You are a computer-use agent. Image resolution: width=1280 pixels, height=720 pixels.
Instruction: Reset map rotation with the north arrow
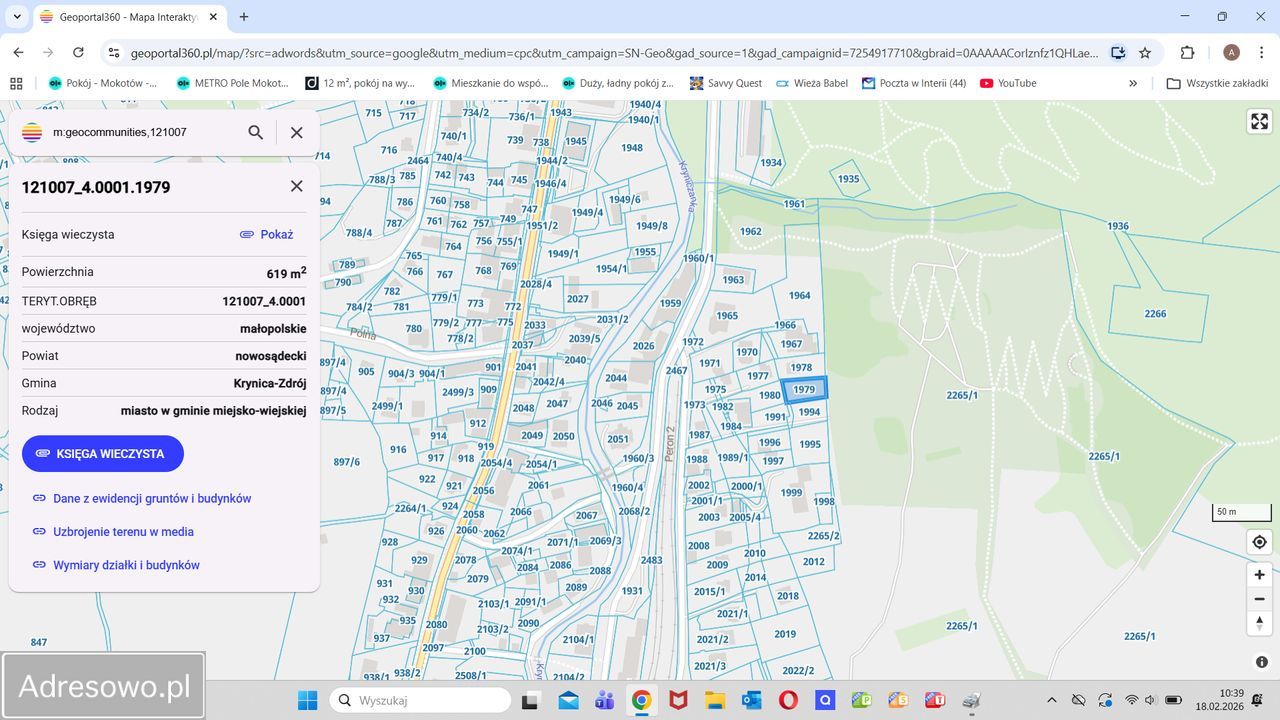click(1259, 623)
